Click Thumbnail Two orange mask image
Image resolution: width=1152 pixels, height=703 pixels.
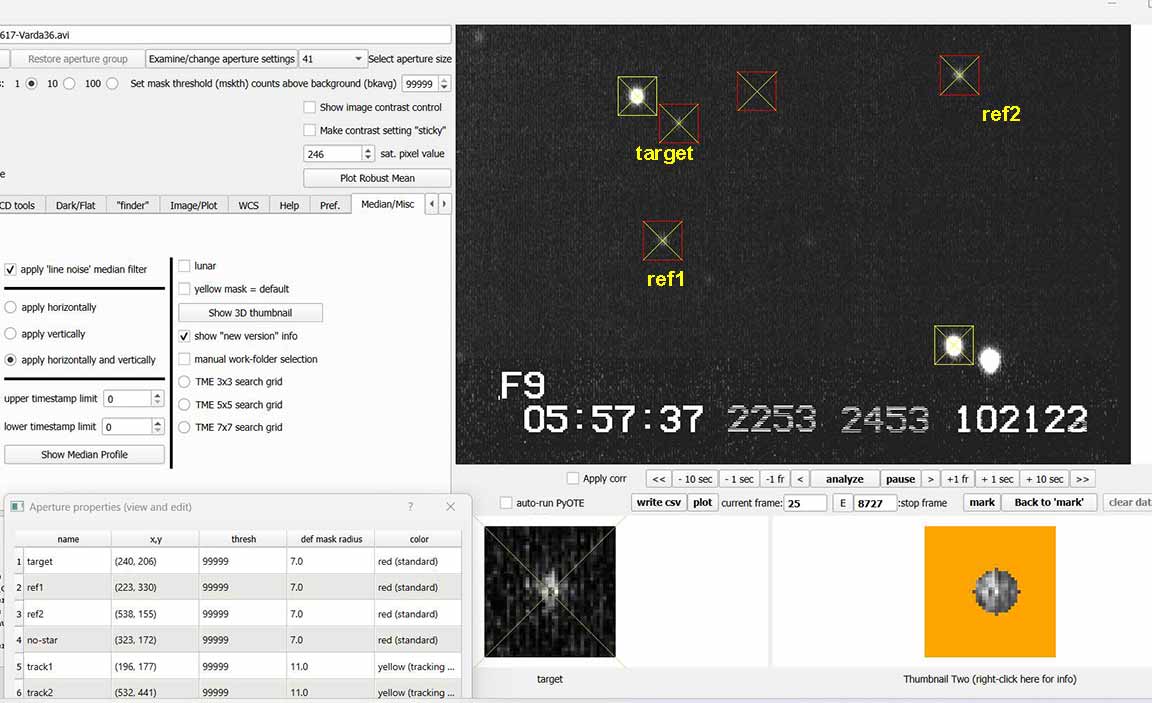point(990,591)
